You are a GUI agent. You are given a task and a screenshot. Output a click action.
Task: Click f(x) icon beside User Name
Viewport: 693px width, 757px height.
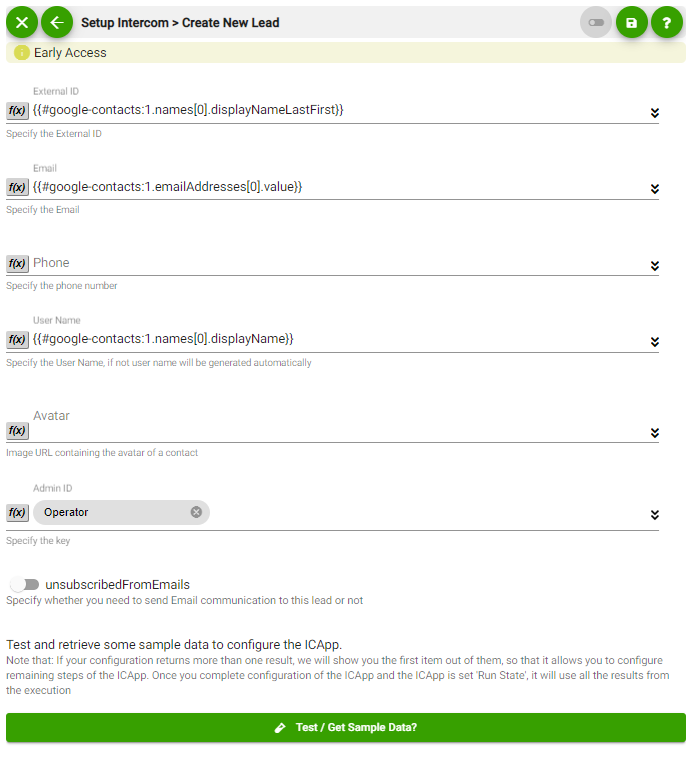coord(17,339)
